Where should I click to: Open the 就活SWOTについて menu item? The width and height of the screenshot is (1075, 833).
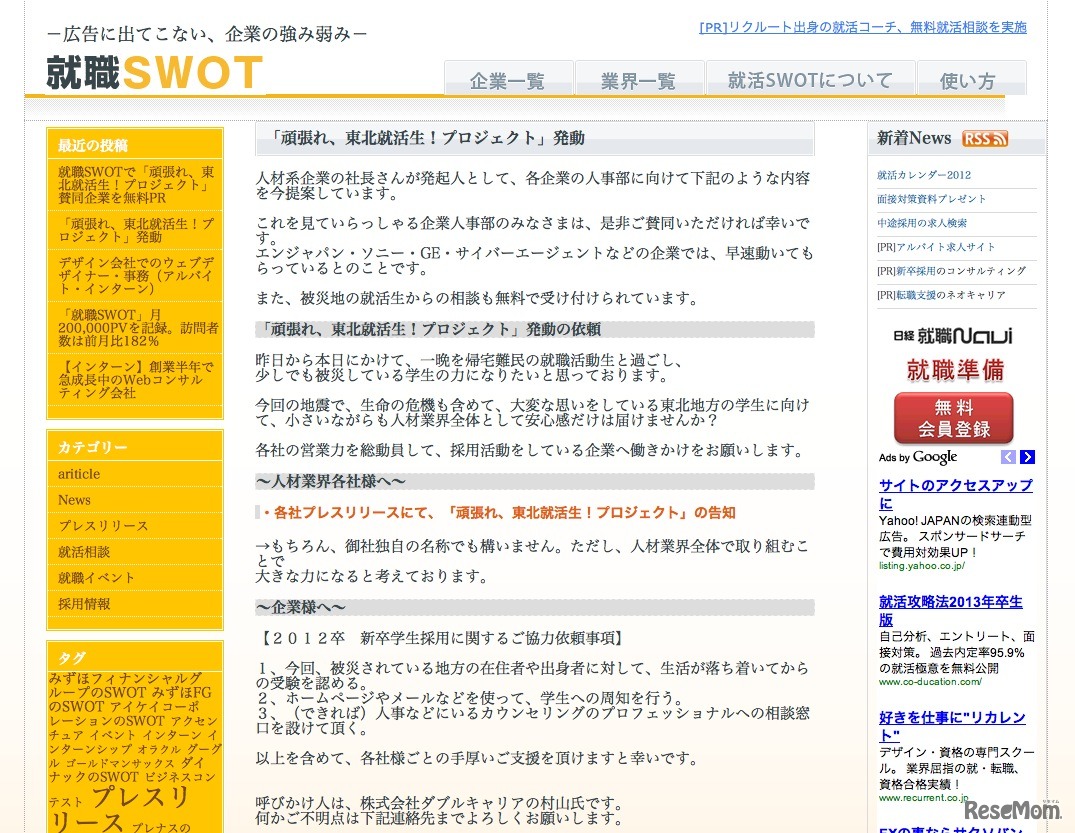pos(810,80)
